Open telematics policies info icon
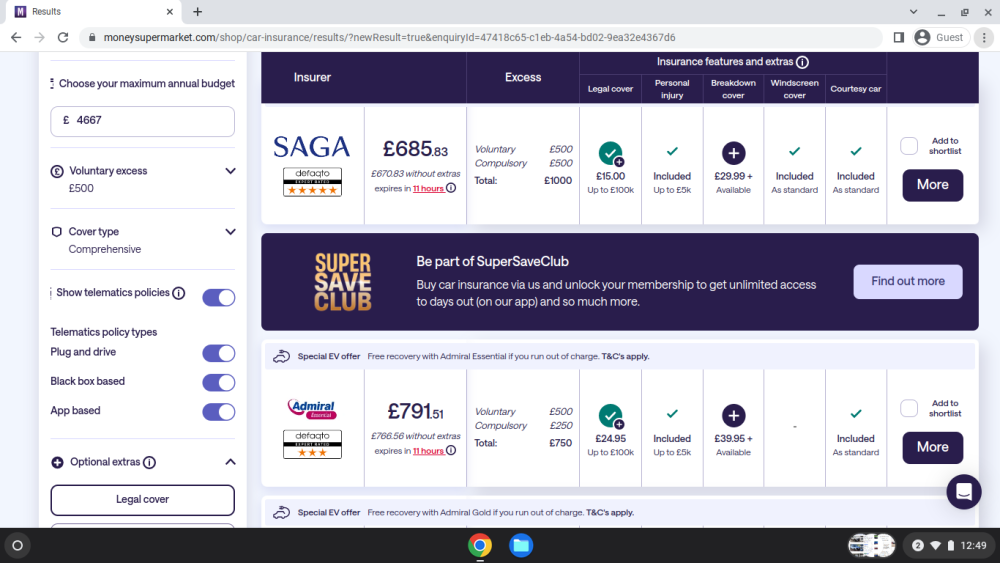Viewport: 1000px width, 563px height. tap(179, 293)
